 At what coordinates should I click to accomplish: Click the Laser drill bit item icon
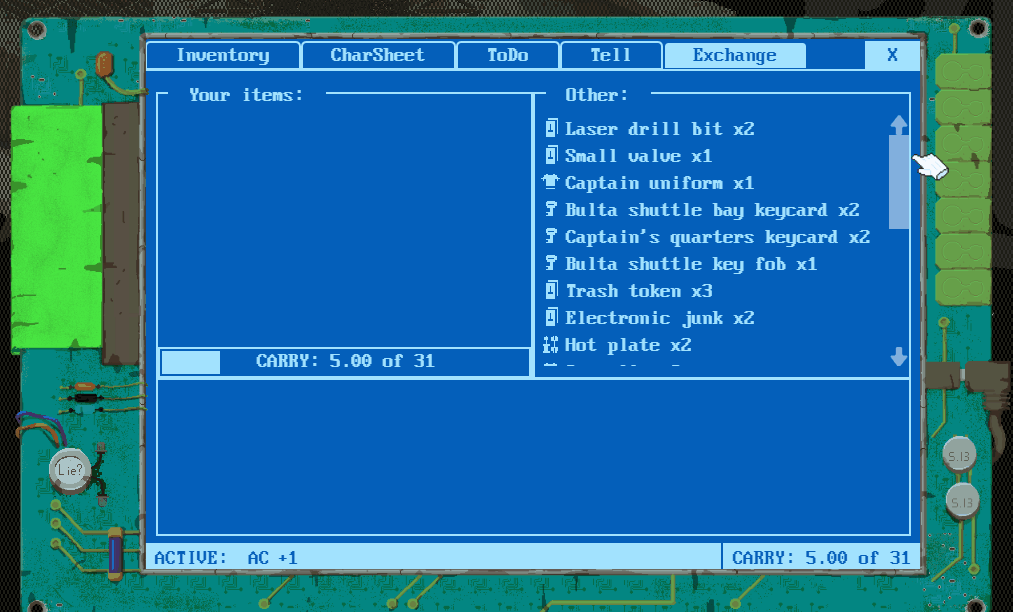pos(551,128)
